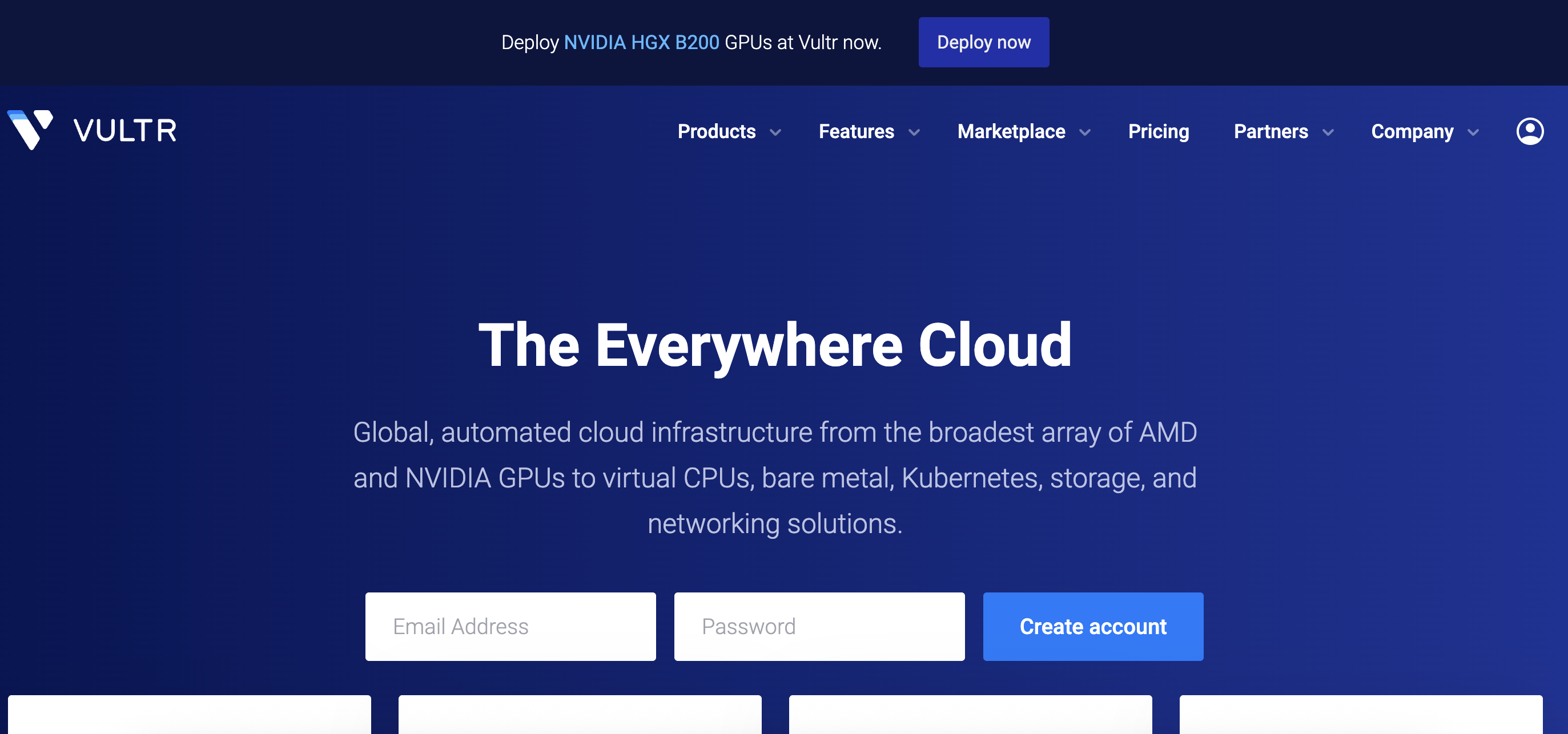
Task: Click the VULTR wordmark text
Action: 125,131
